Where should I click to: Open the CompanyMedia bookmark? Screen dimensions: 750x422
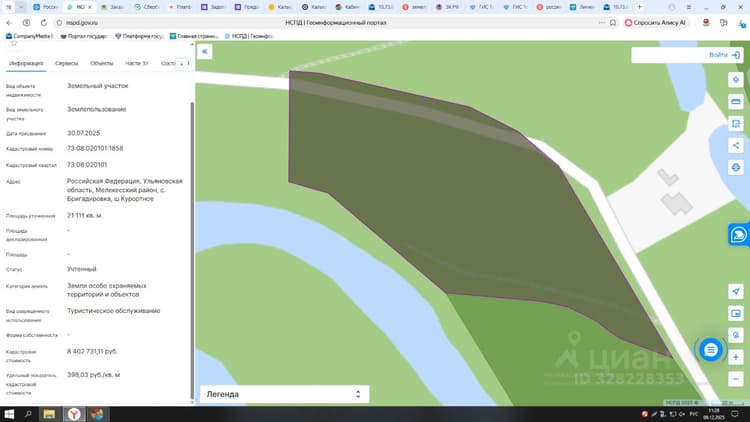29,36
